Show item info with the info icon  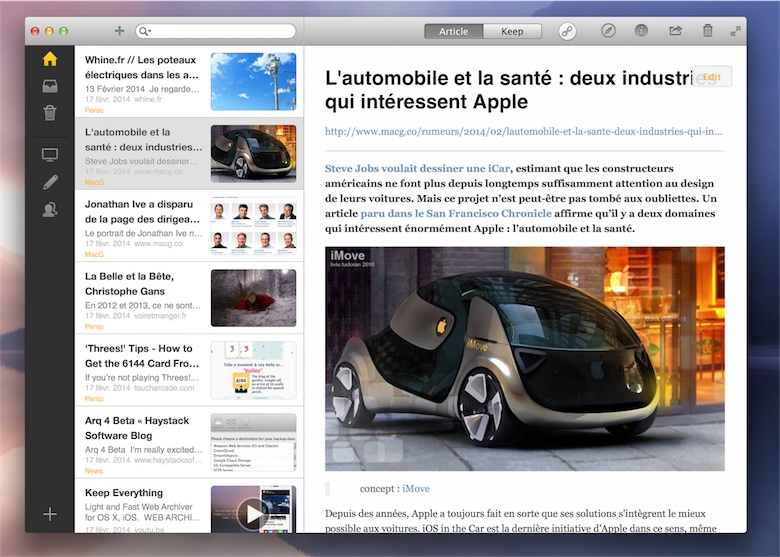(641, 31)
